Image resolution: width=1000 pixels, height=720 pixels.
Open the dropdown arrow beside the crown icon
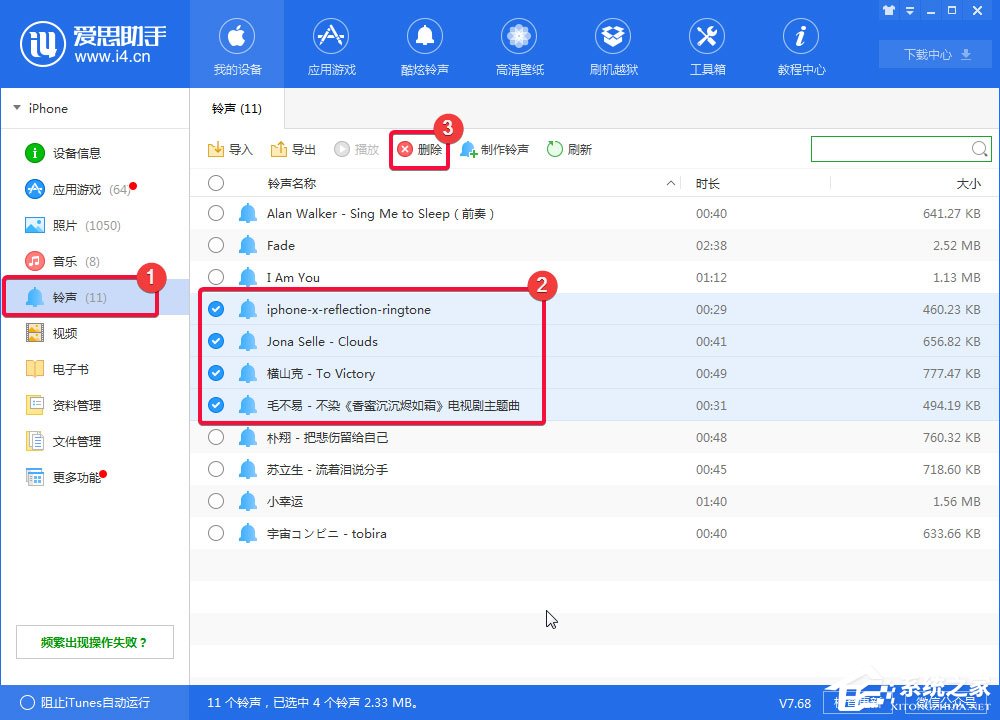coord(908,10)
